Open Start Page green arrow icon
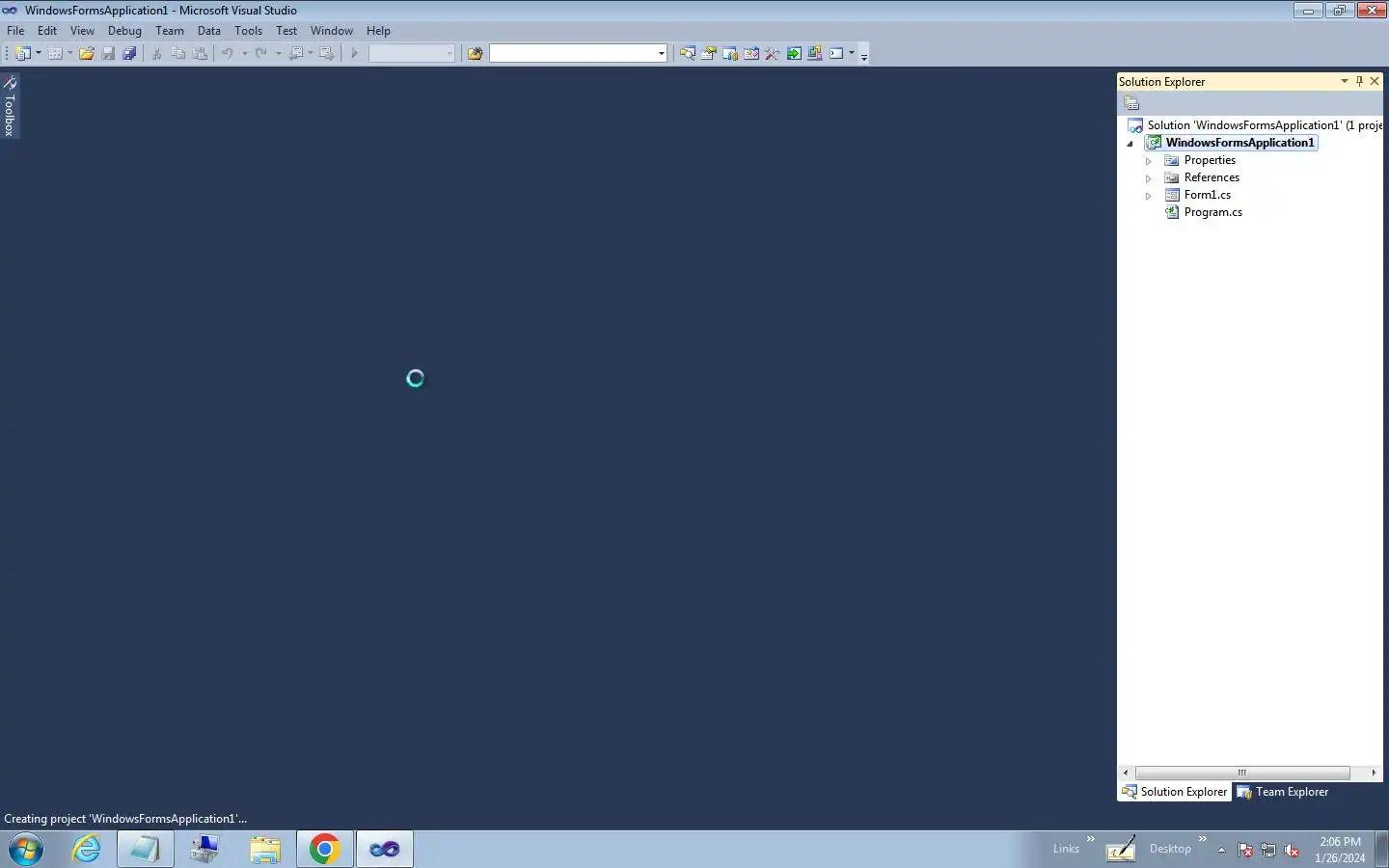The image size is (1389, 868). coord(794,53)
